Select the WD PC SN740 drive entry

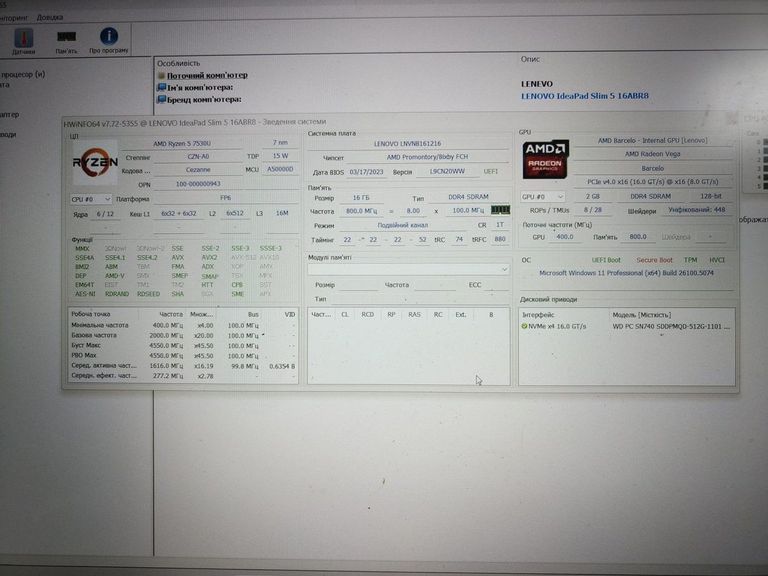pos(671,326)
